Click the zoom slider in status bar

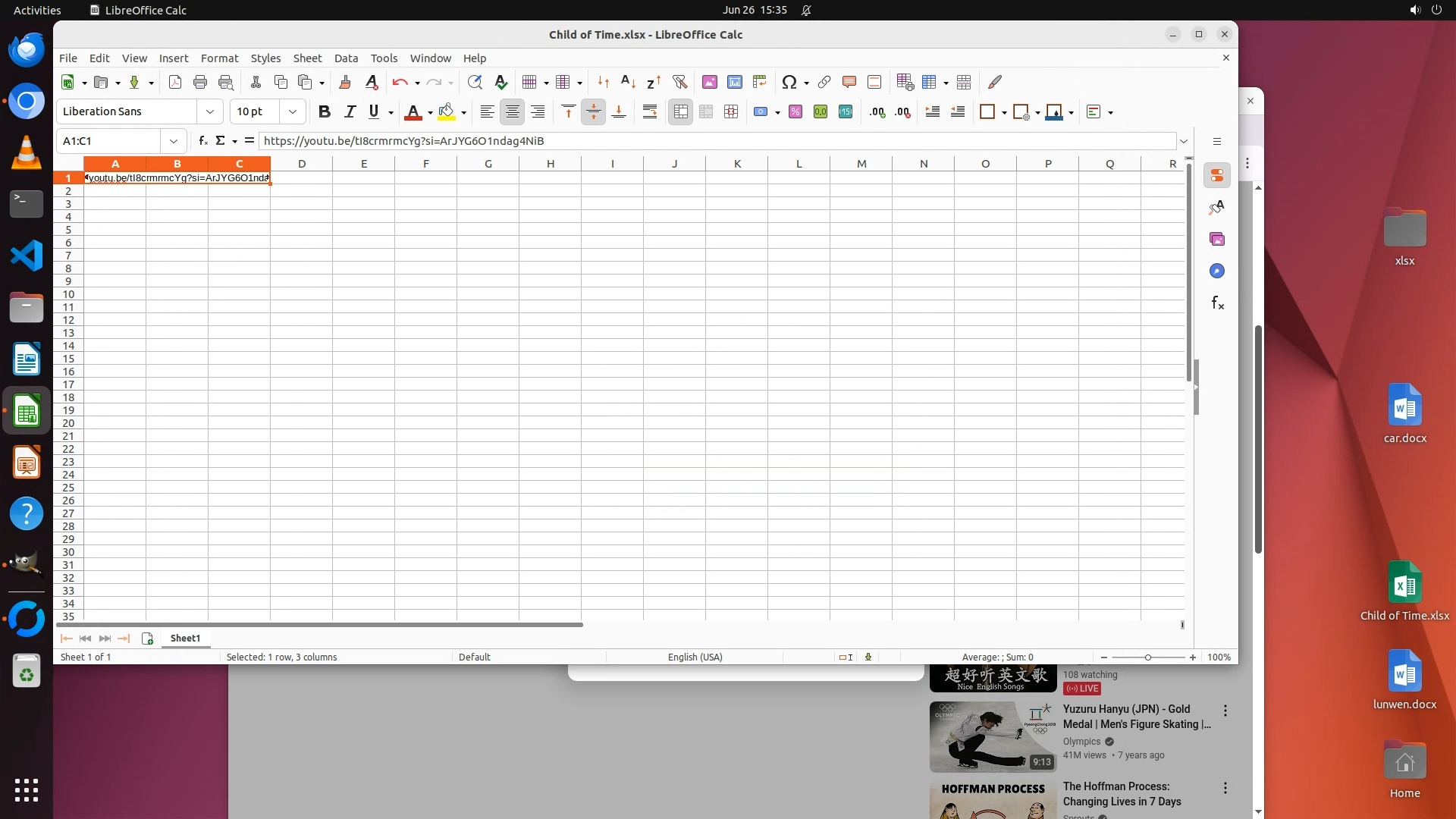click(1148, 657)
